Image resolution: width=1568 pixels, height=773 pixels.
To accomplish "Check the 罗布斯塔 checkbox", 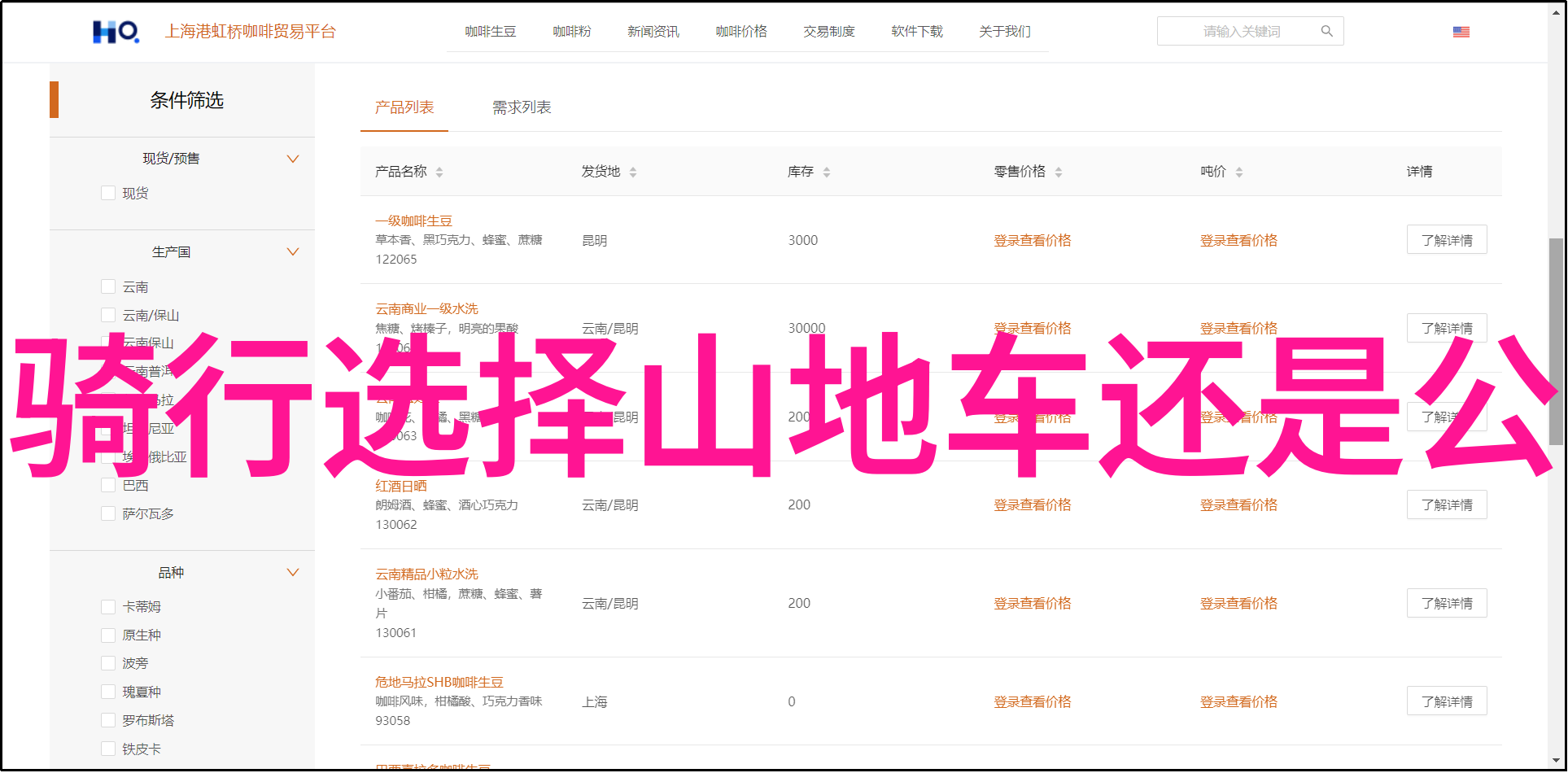I will [x=107, y=720].
